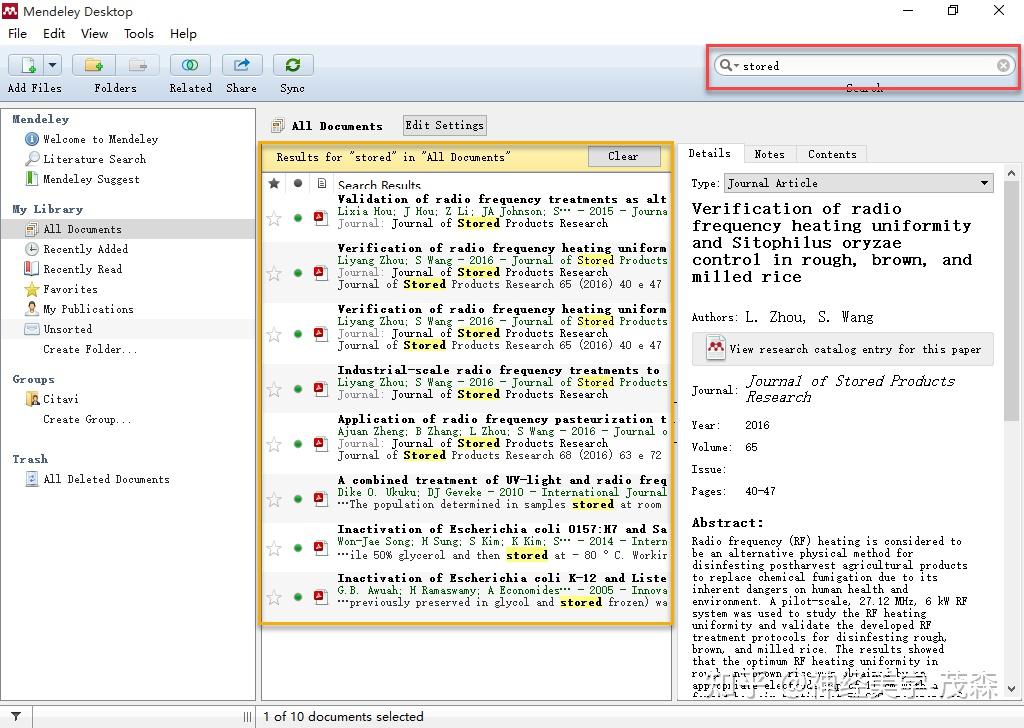
Task: Open the Tools menu
Action: click(138, 33)
